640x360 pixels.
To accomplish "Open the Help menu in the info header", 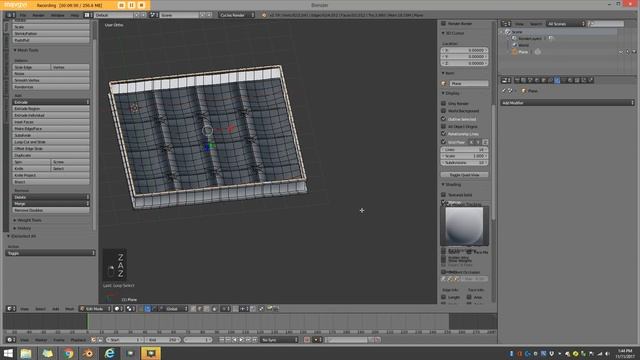I will click(x=75, y=15).
